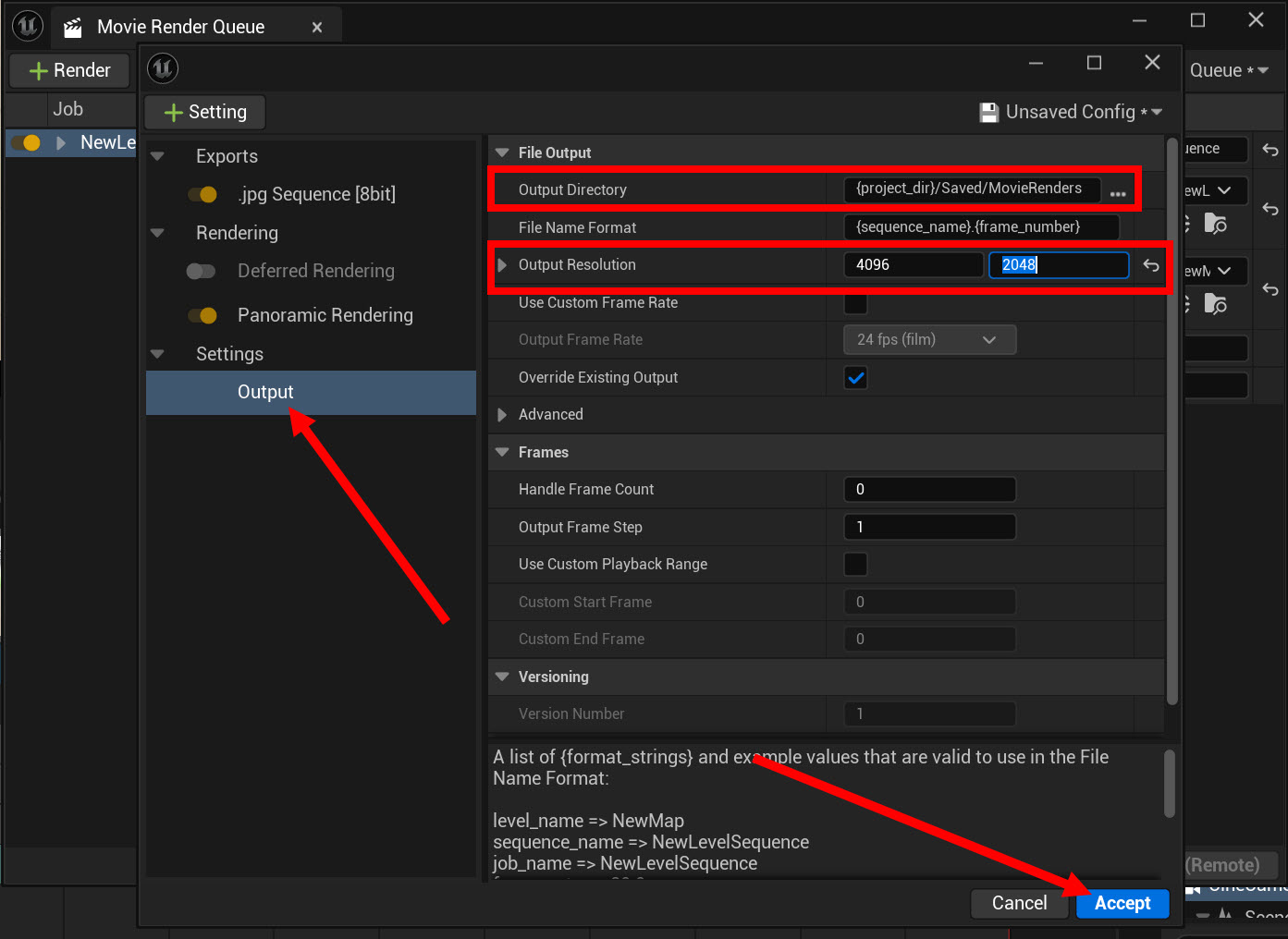Click the Version Number field
The width and height of the screenshot is (1288, 939).
point(930,713)
